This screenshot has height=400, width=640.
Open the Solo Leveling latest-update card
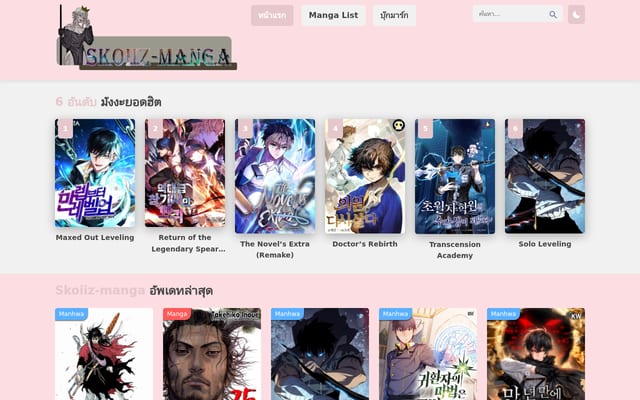tap(320, 354)
